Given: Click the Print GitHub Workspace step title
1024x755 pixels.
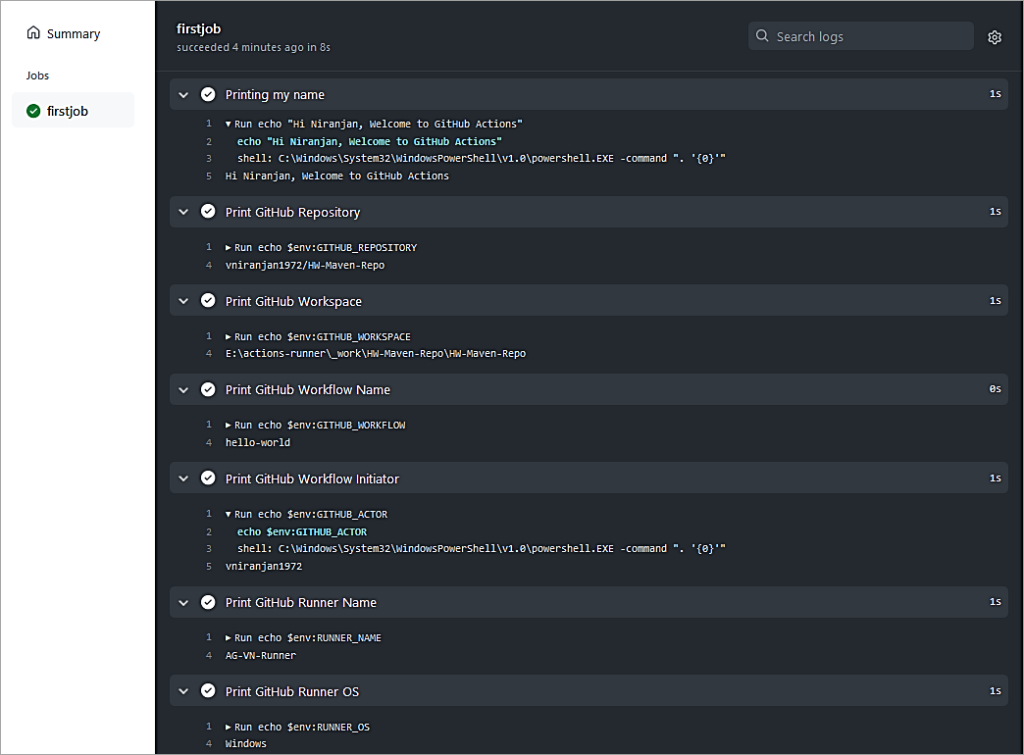Looking at the screenshot, I should pos(293,301).
